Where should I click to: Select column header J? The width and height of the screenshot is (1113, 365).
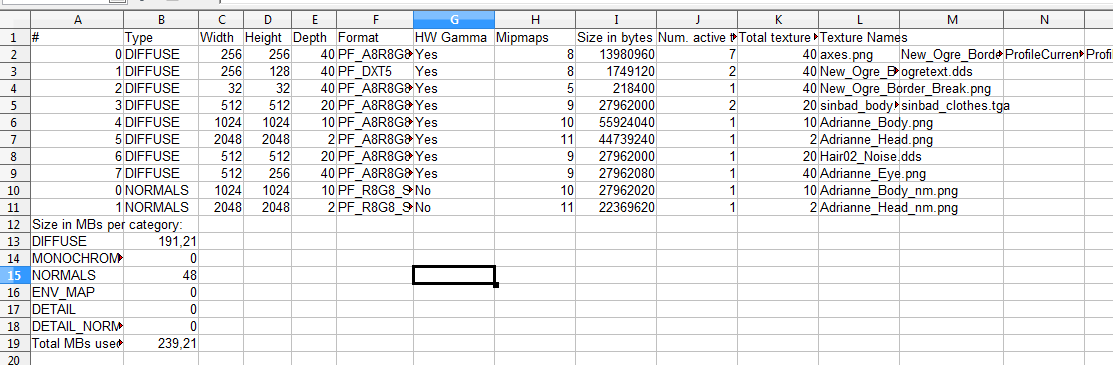(697, 20)
